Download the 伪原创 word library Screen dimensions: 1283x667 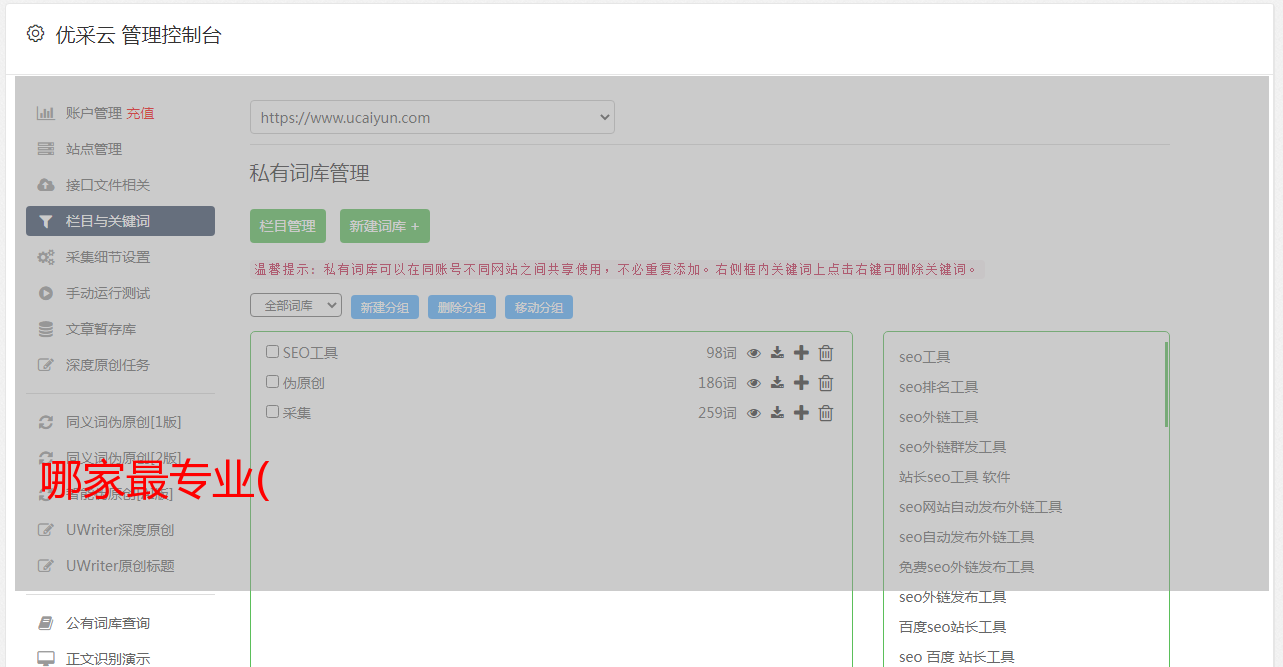(777, 383)
